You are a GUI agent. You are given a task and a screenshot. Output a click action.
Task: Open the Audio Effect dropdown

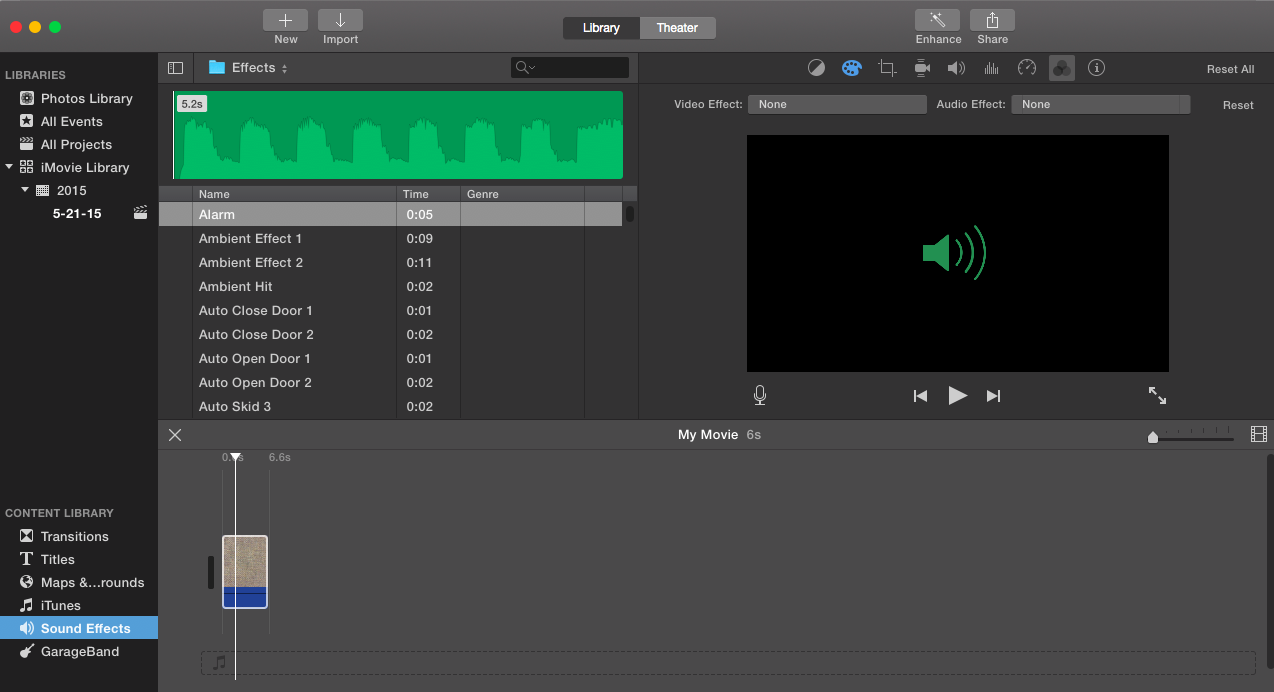1100,104
